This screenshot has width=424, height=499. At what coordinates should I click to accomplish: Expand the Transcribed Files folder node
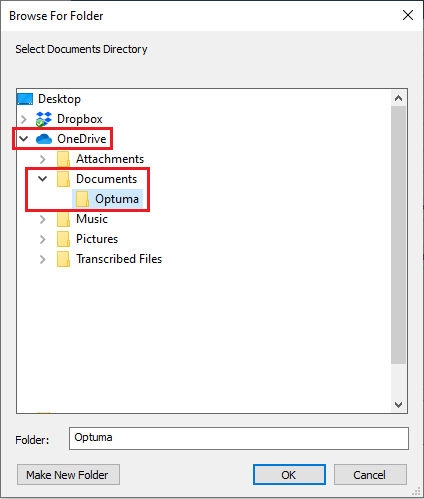[43, 259]
